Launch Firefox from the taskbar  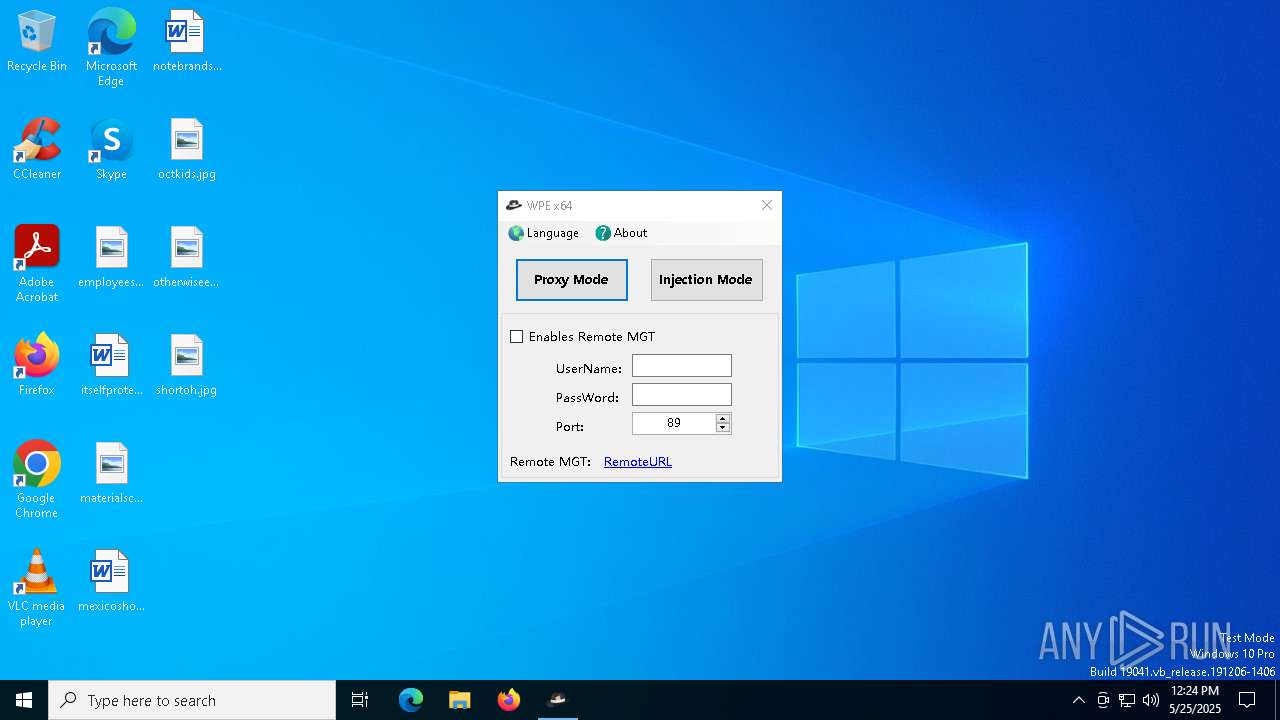pyautogui.click(x=509, y=700)
